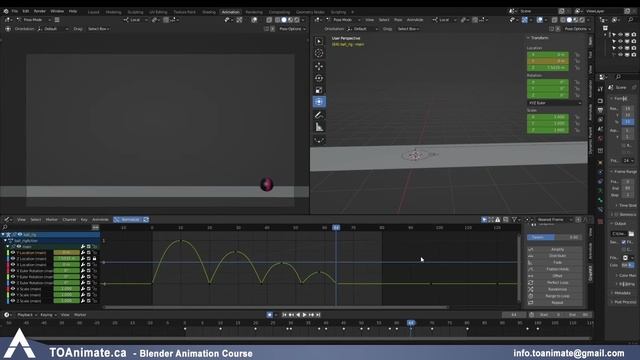Open the Render menu
This screenshot has width=640, height=360.
(x=40, y=11)
